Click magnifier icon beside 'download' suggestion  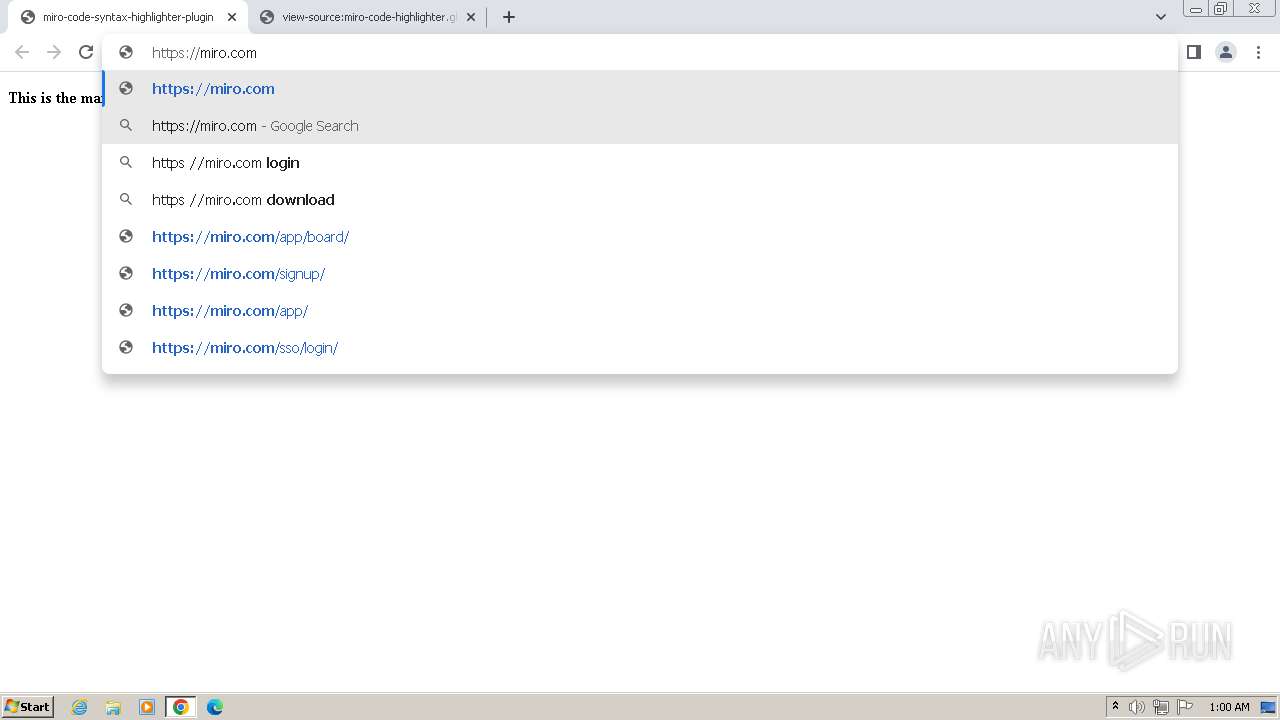(x=126, y=199)
